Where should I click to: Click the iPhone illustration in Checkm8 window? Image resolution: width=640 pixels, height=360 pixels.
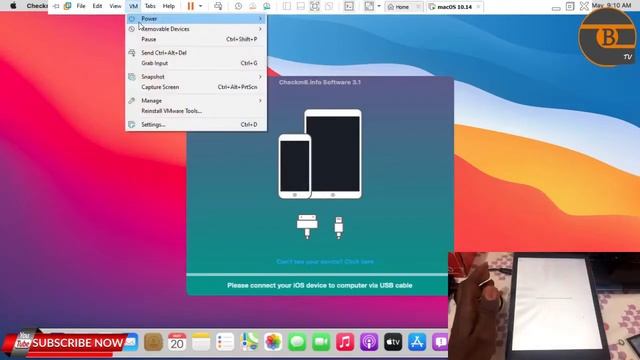coord(295,167)
